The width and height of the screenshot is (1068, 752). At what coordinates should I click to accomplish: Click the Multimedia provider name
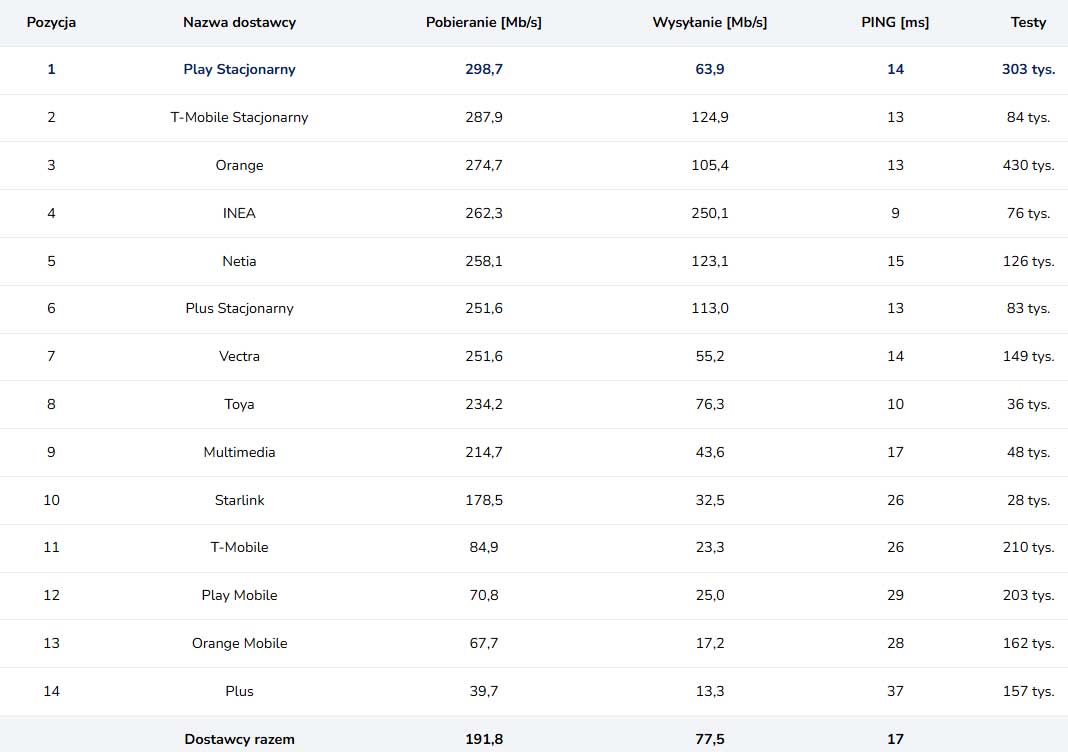[239, 452]
